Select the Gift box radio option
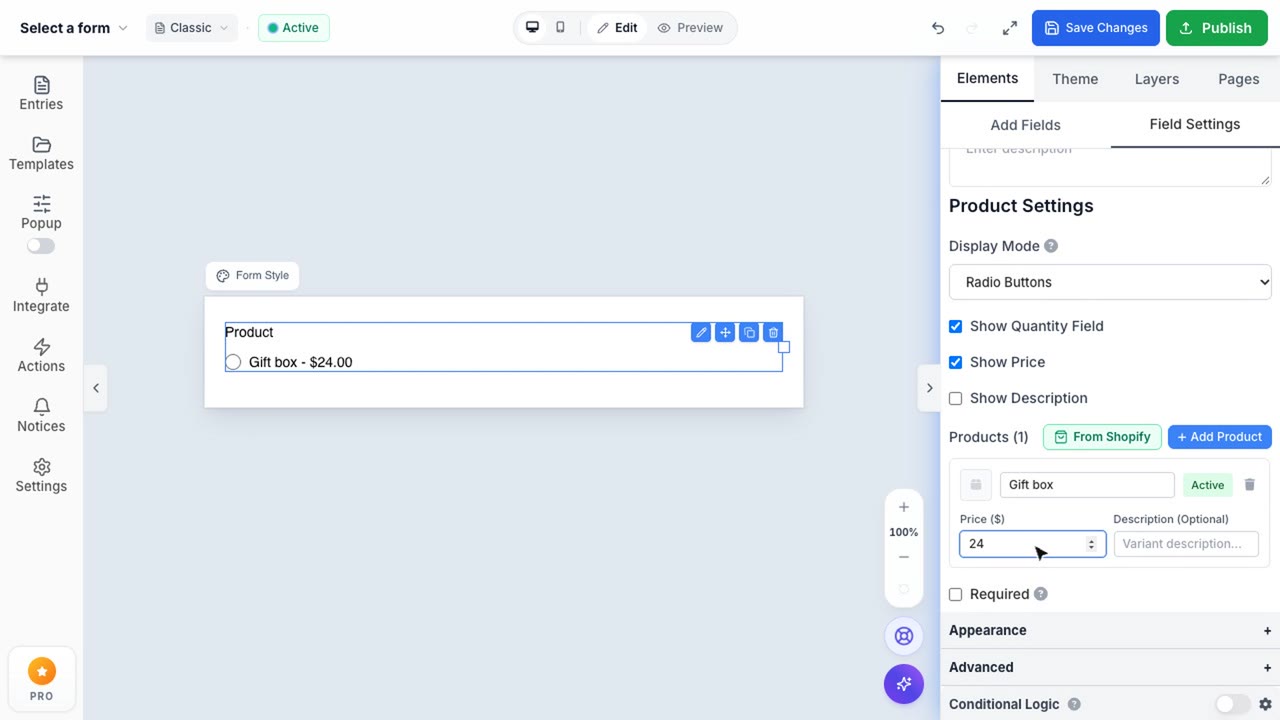The width and height of the screenshot is (1280, 720). (233, 362)
